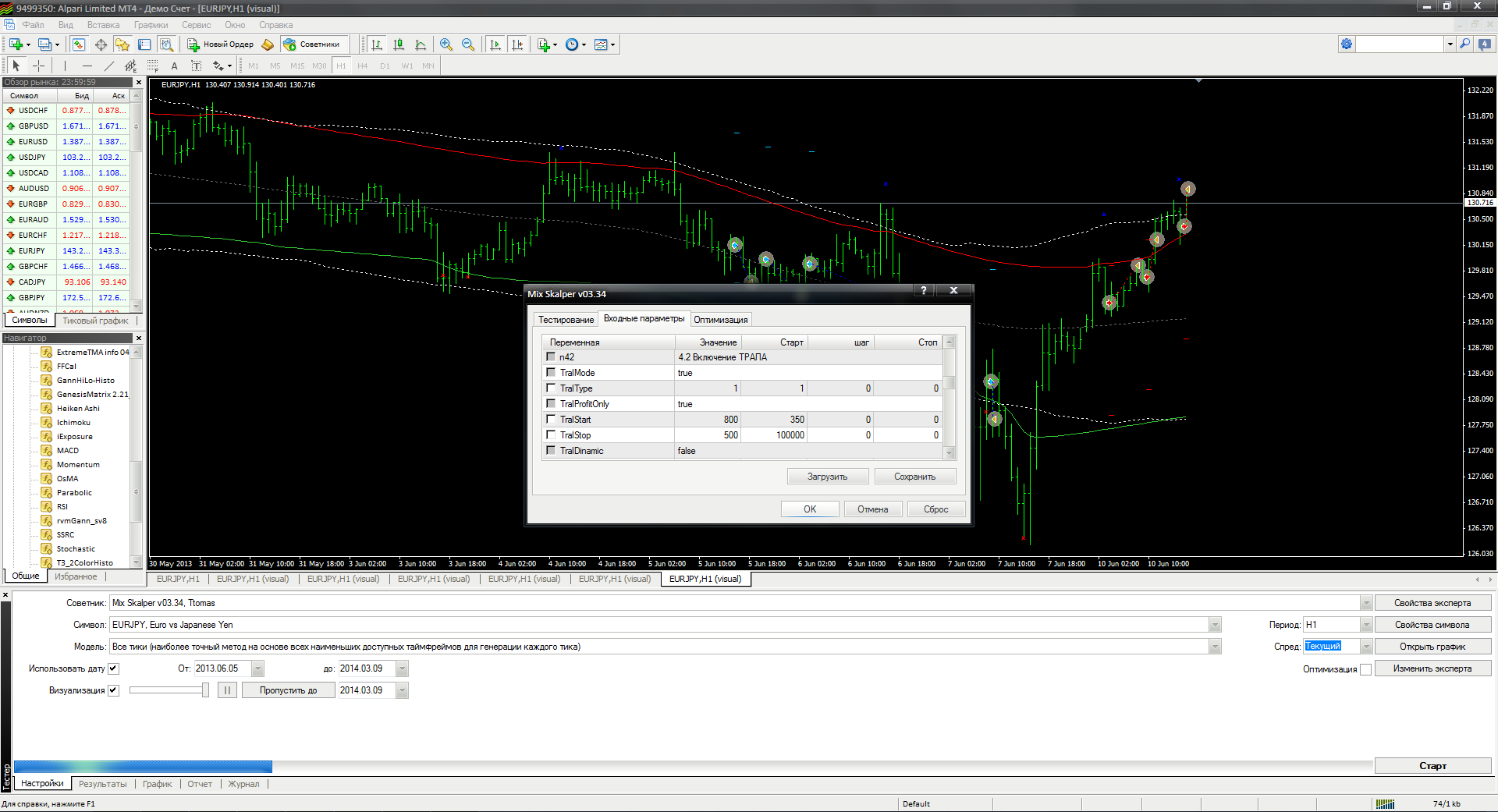Screen dimensions: 1498x812
Task: Select the trendline drawing tool
Action: pos(109,66)
